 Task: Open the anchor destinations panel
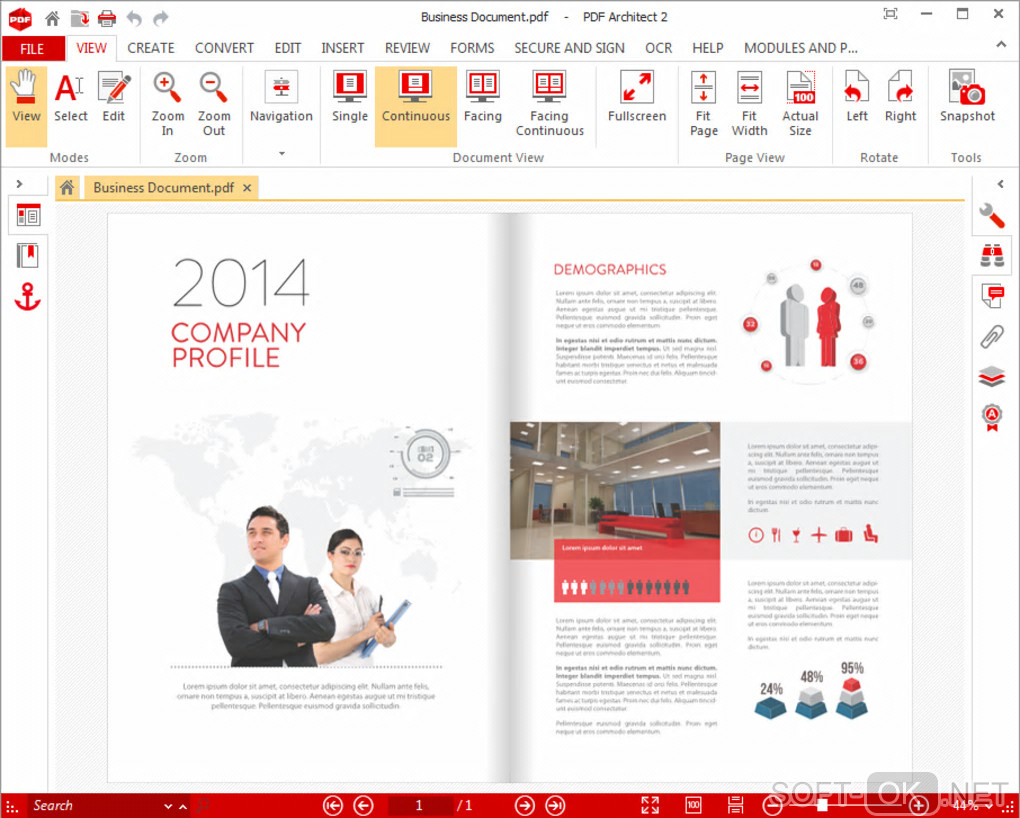27,296
